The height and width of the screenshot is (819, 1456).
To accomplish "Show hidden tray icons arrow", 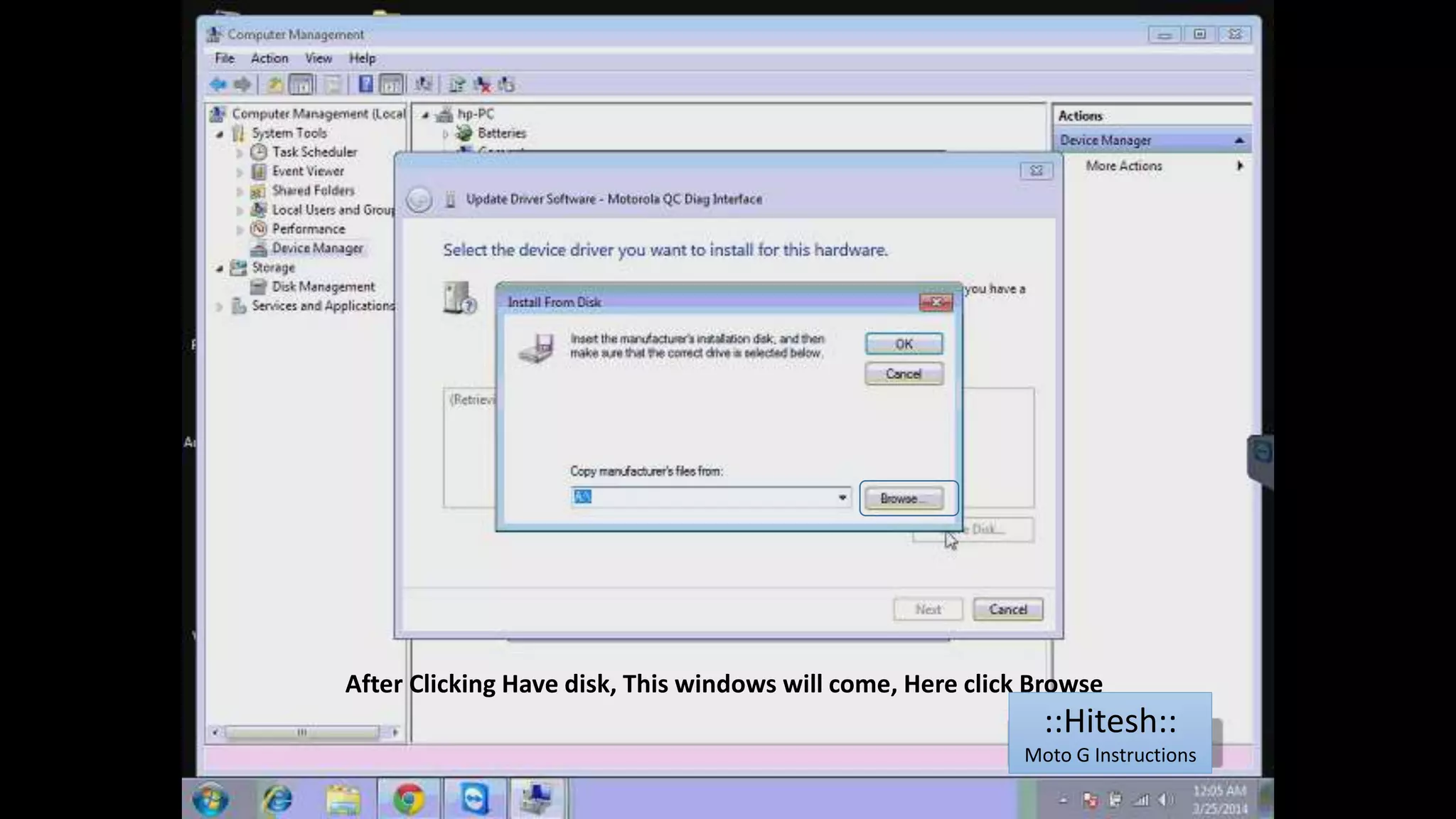I will pos(1064,800).
